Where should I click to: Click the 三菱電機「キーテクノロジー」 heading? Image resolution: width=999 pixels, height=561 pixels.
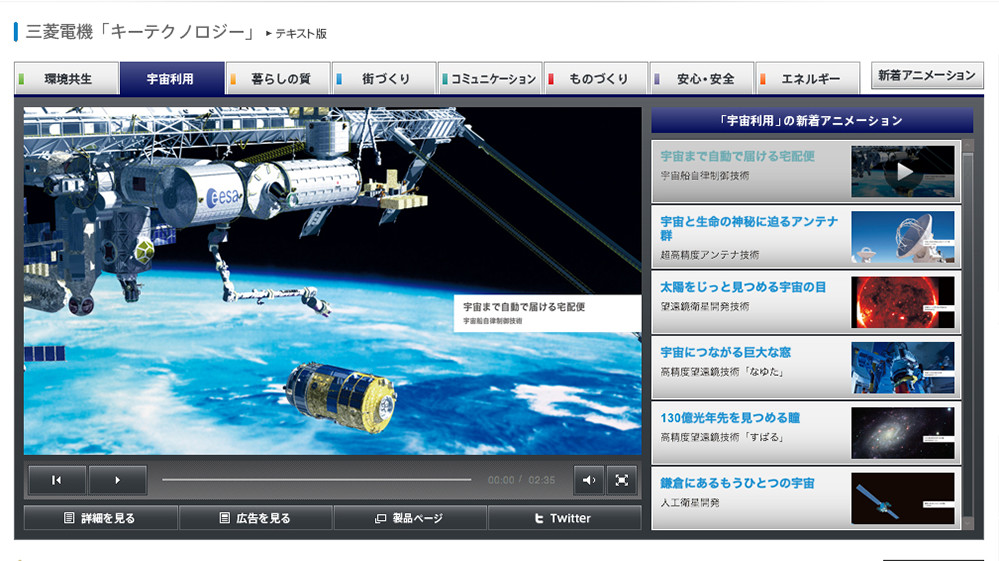click(x=140, y=32)
